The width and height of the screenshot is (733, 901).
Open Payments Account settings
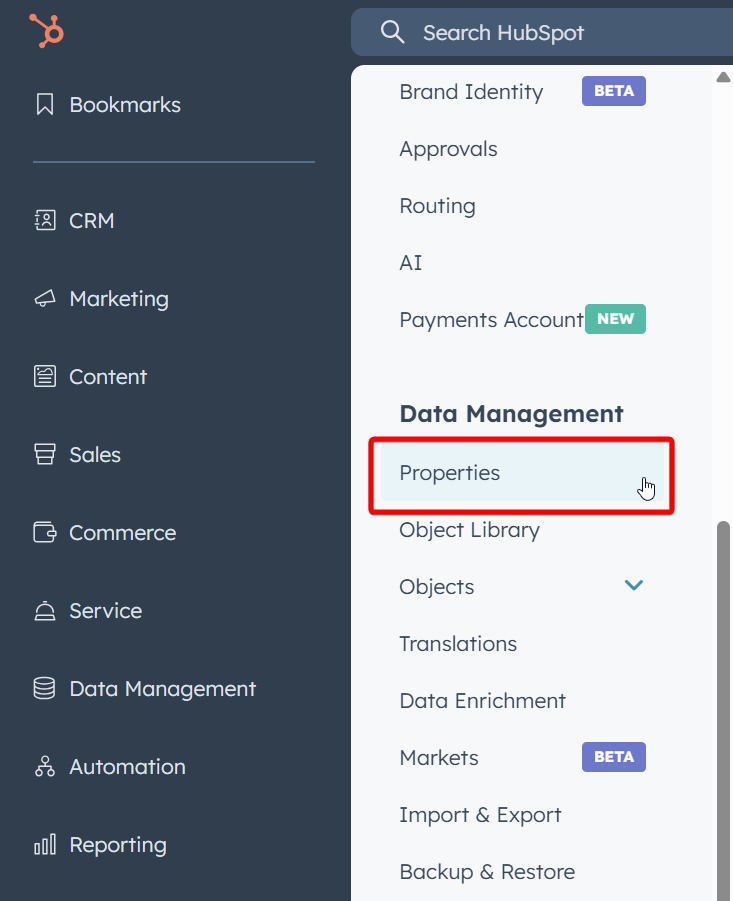[492, 319]
